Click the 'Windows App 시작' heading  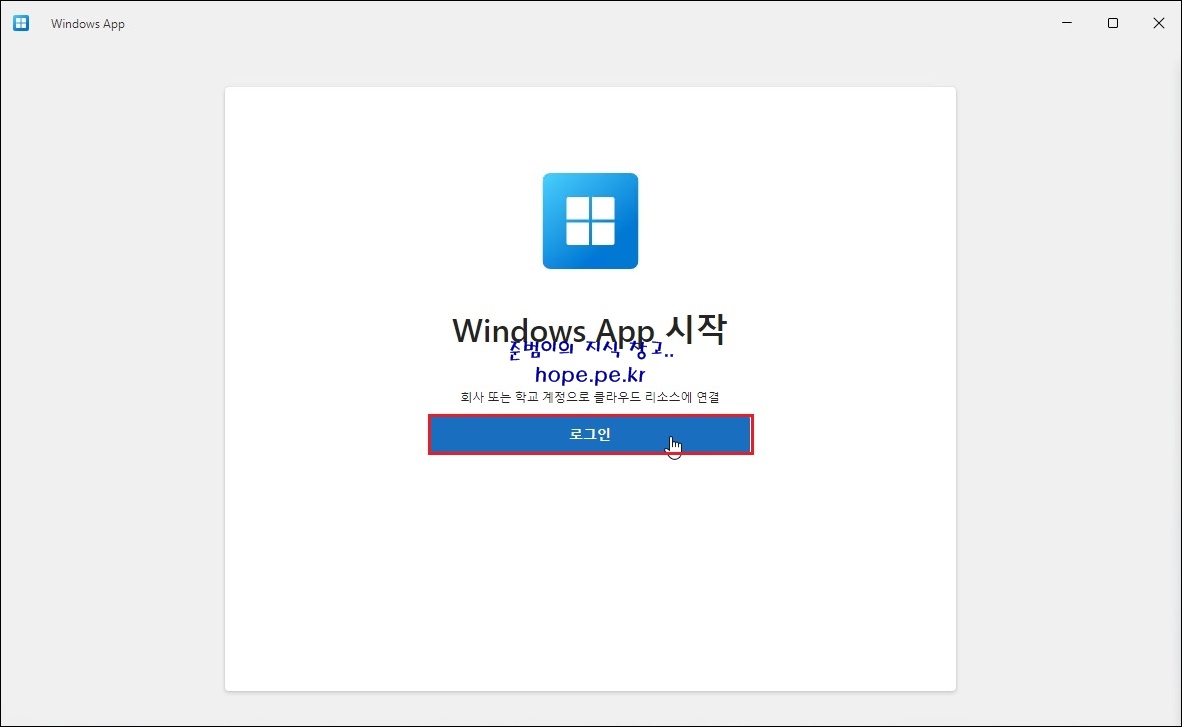(x=589, y=330)
